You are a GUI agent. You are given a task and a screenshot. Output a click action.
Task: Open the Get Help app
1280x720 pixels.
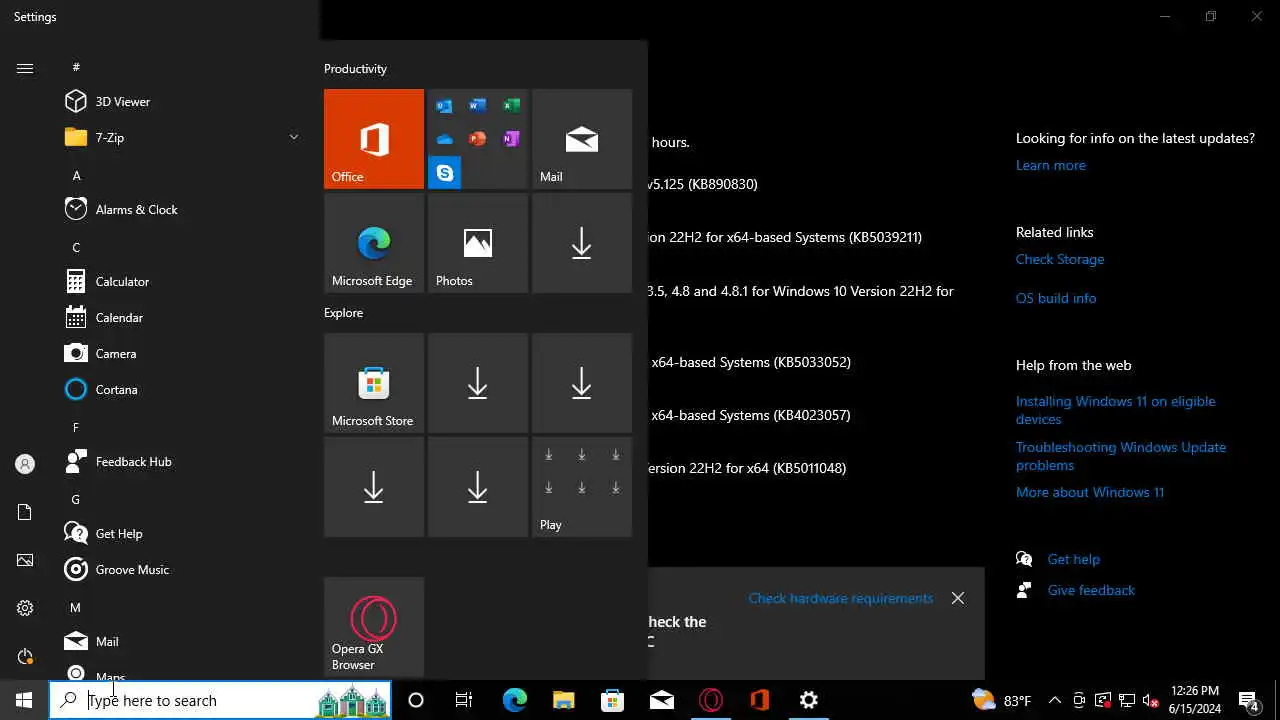point(180,534)
